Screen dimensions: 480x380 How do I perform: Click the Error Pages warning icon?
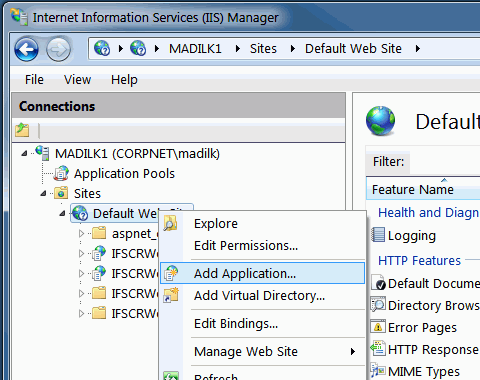[378, 327]
